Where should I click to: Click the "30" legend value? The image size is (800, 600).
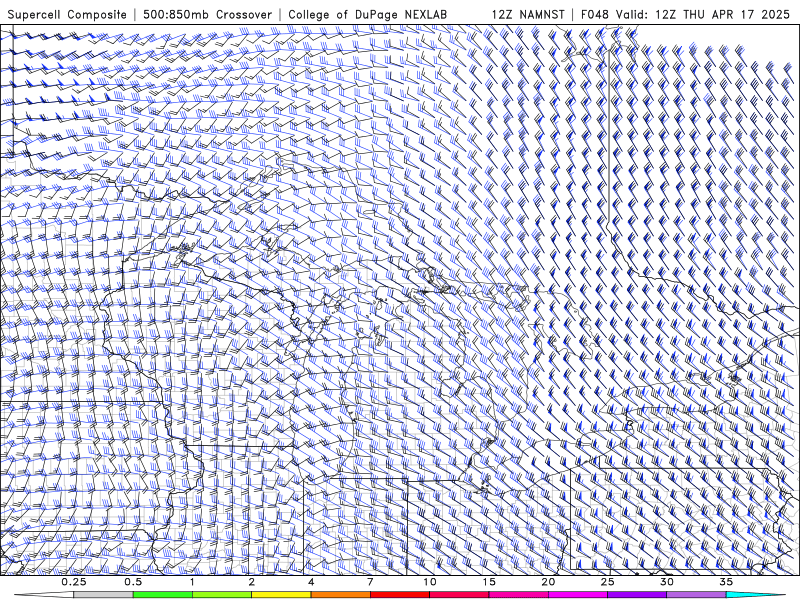(x=667, y=582)
